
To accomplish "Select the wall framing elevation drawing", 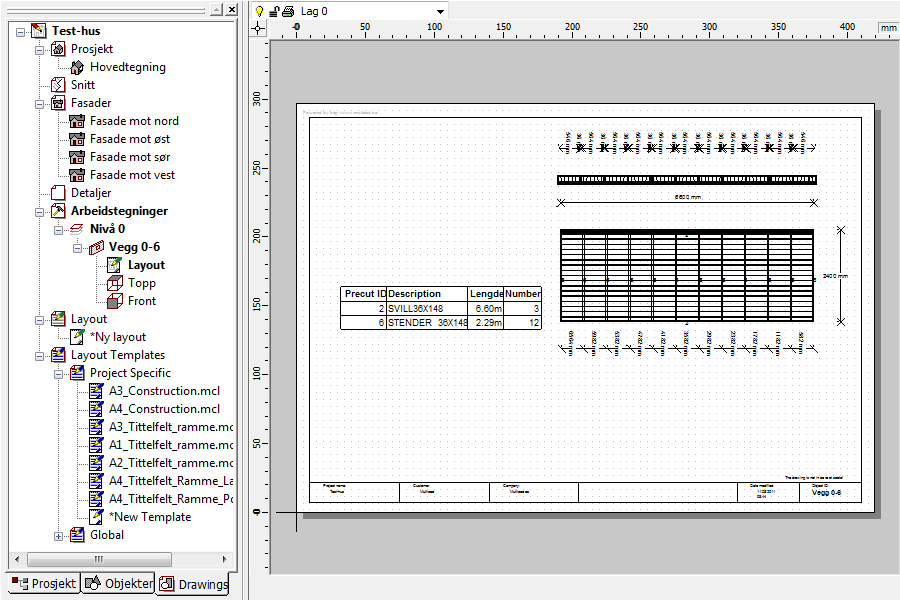I will (687, 276).
